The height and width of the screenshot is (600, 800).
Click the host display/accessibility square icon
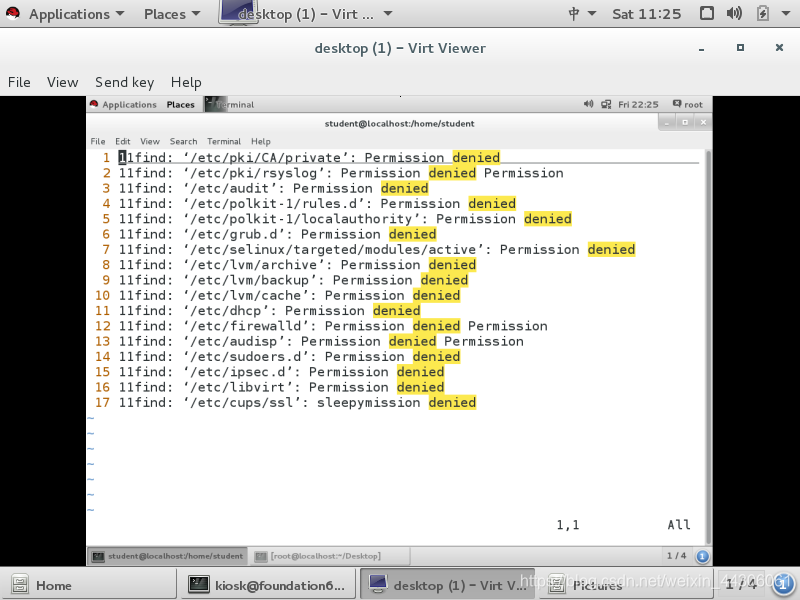[707, 13]
